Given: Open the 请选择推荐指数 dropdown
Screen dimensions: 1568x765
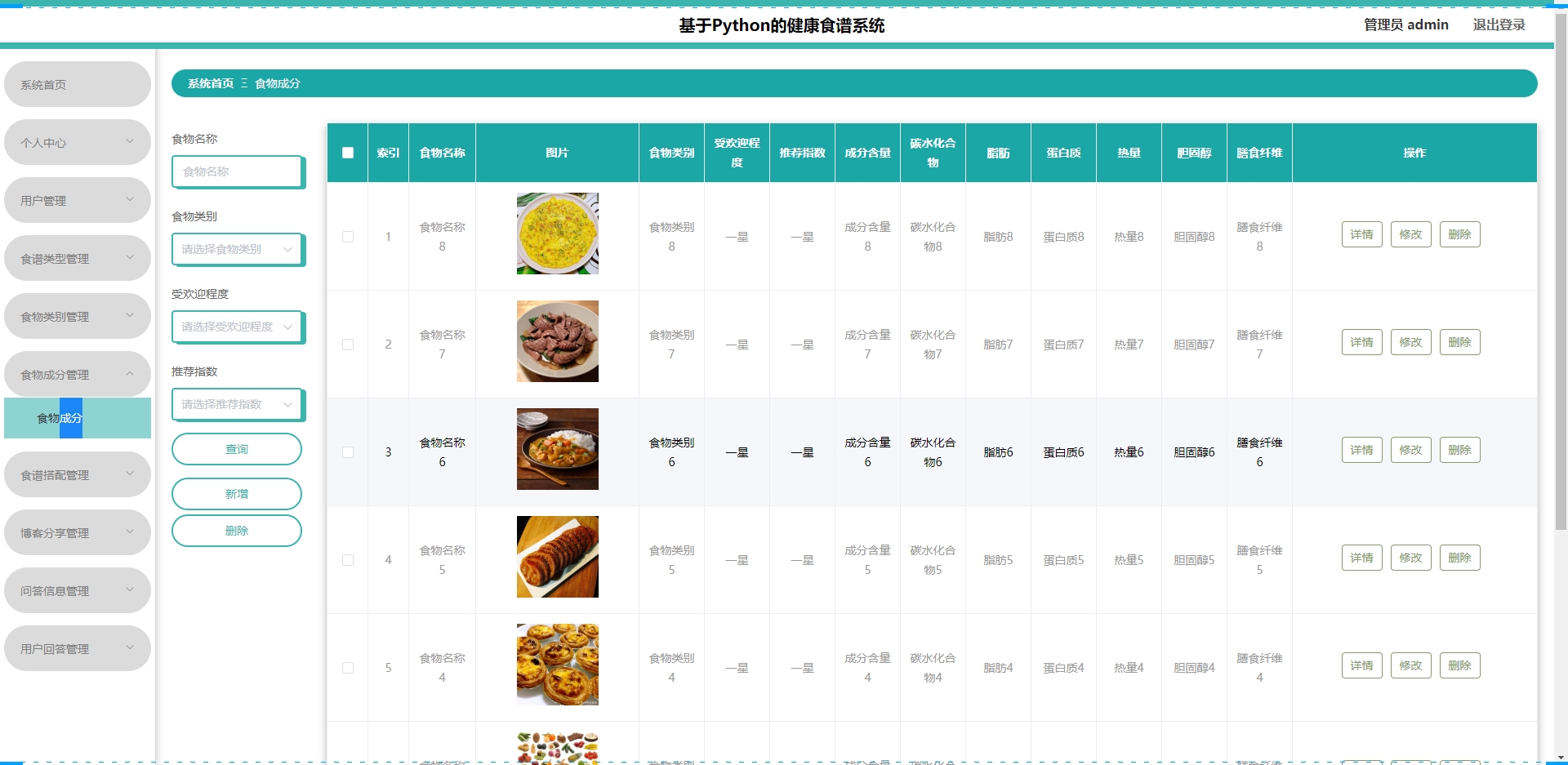Looking at the screenshot, I should coord(238,404).
